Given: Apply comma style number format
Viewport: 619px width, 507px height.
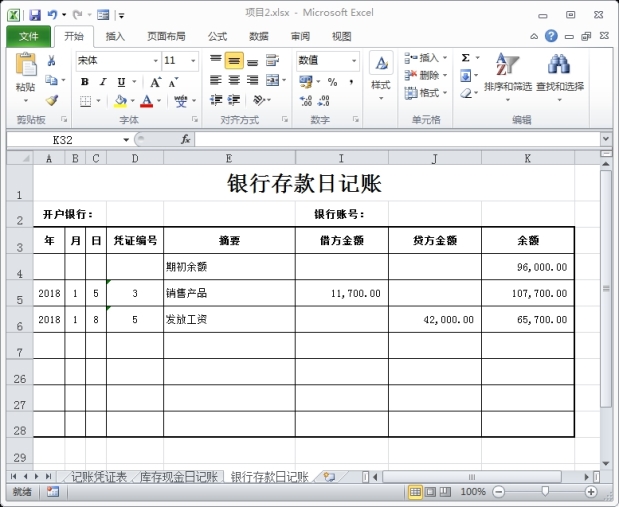Looking at the screenshot, I should pos(351,82).
